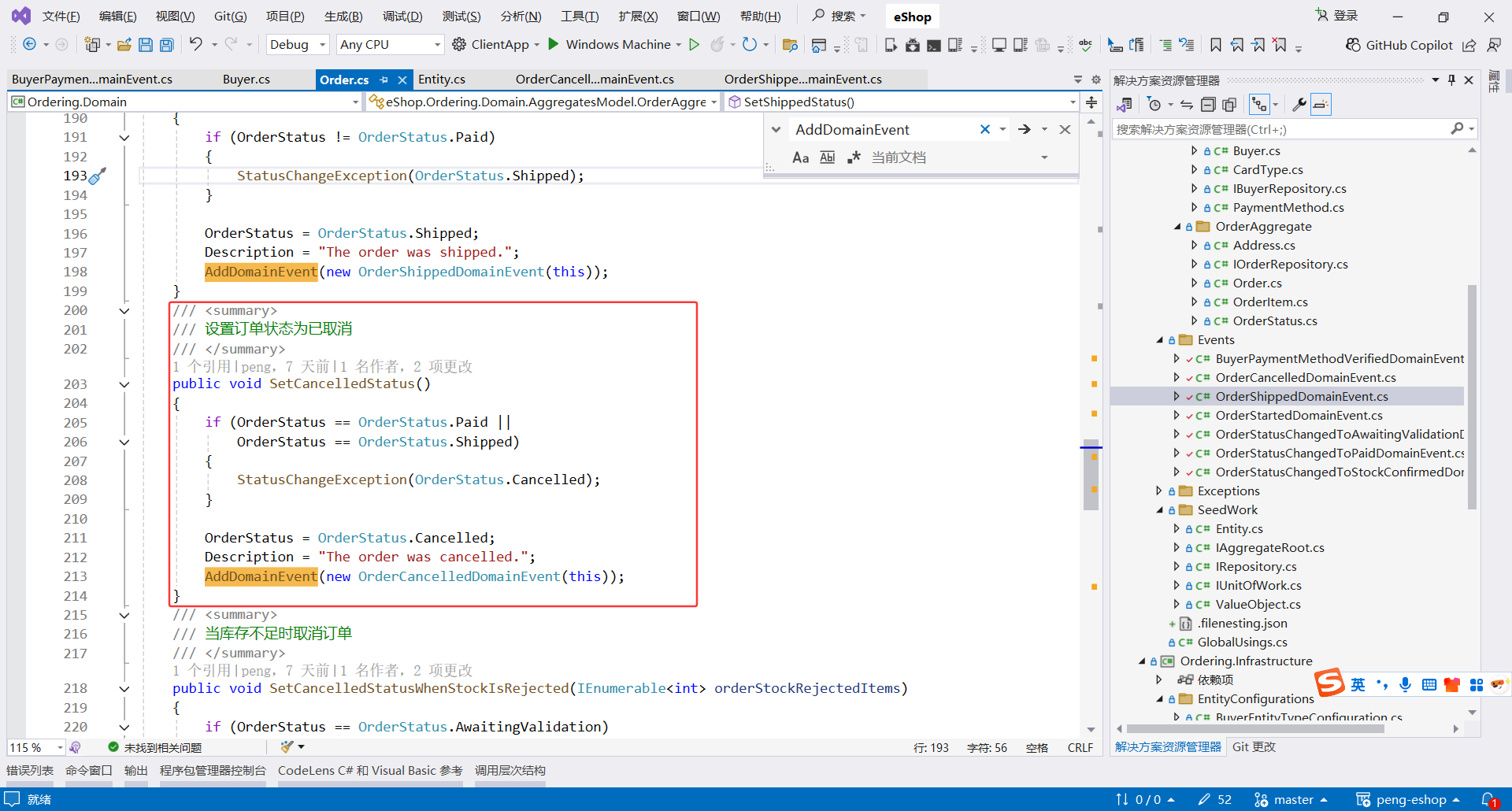1512x811 pixels.
Task: Click the 登录 sign-in button
Action: [x=1337, y=16]
